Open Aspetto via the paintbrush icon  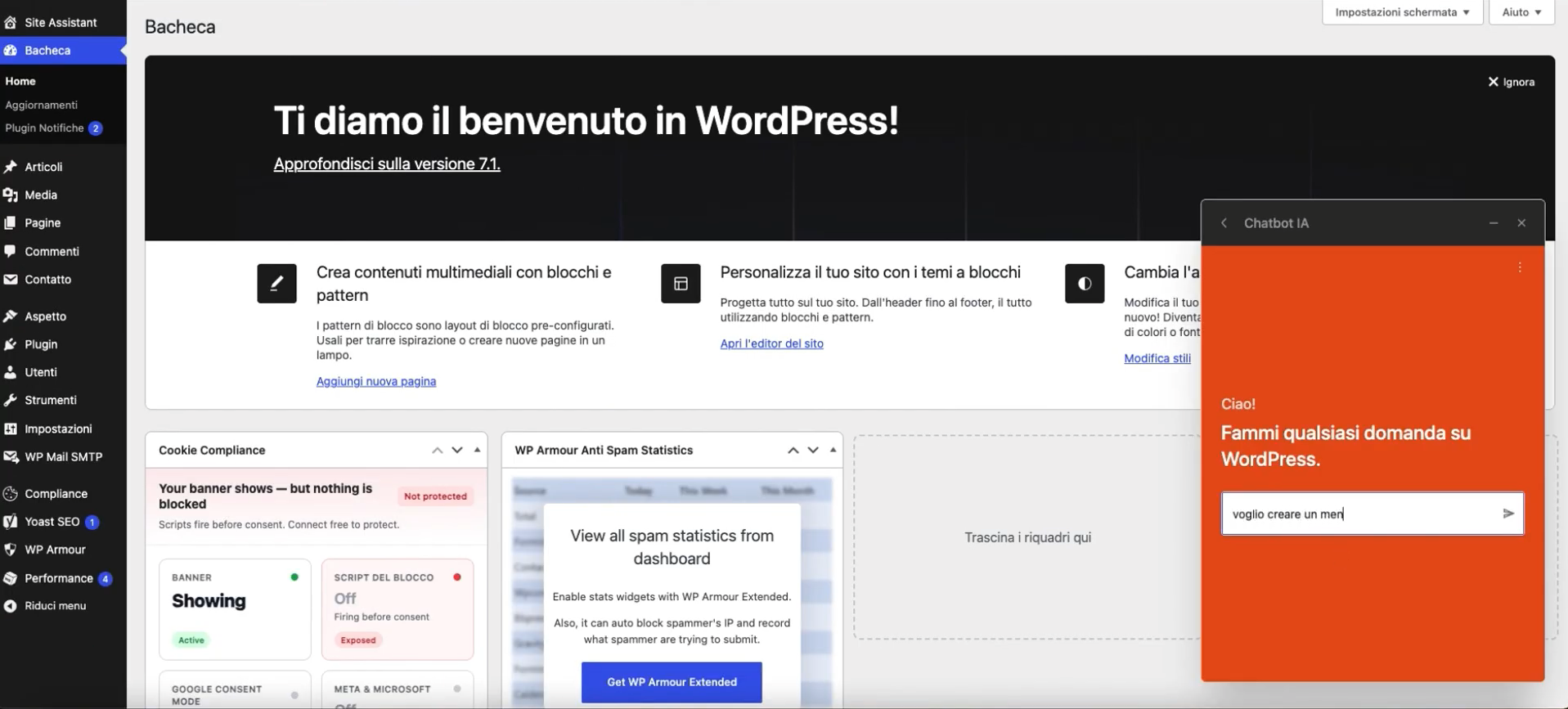[x=11, y=316]
